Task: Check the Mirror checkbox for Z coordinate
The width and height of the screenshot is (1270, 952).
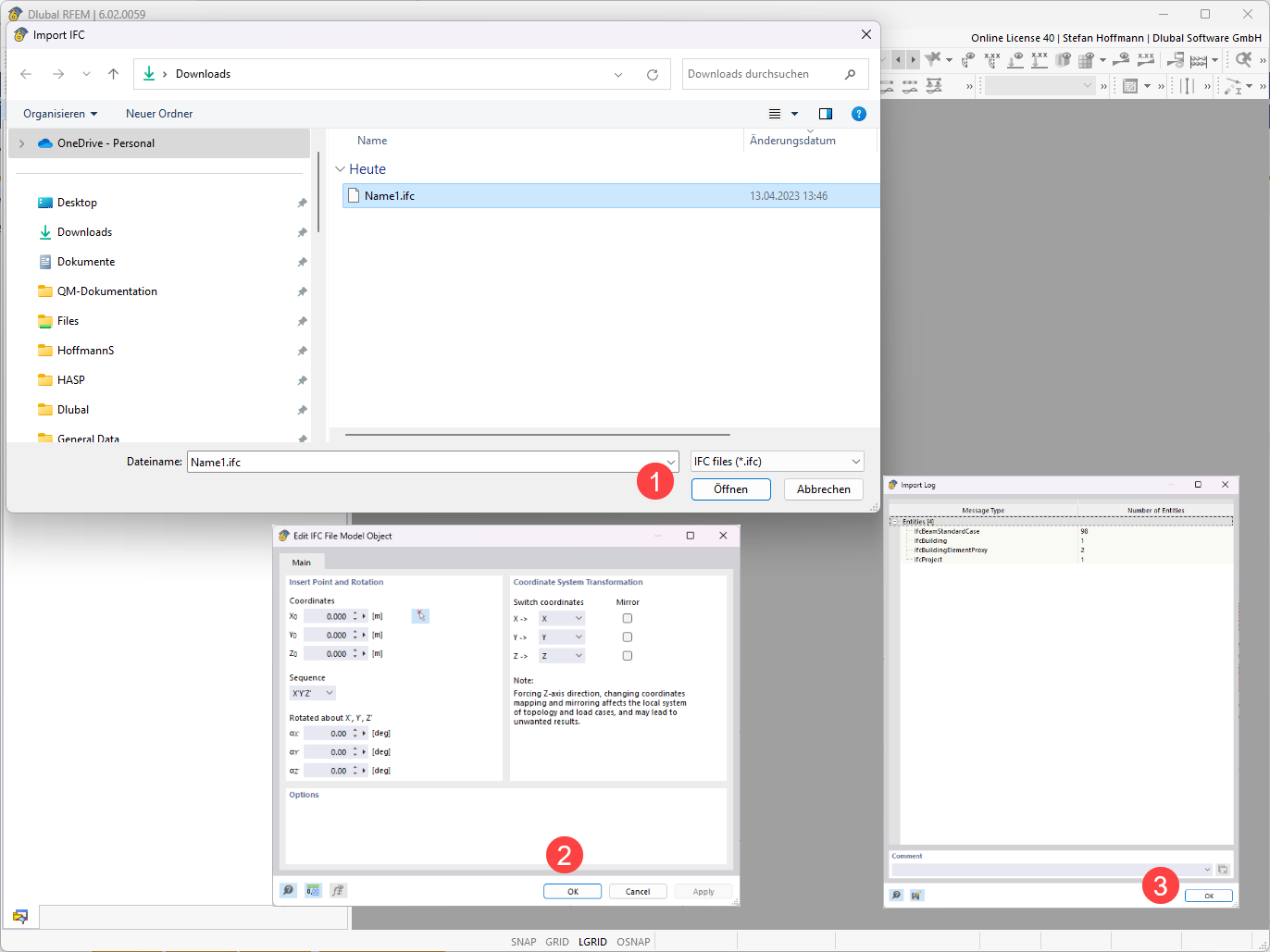Action: coord(628,655)
